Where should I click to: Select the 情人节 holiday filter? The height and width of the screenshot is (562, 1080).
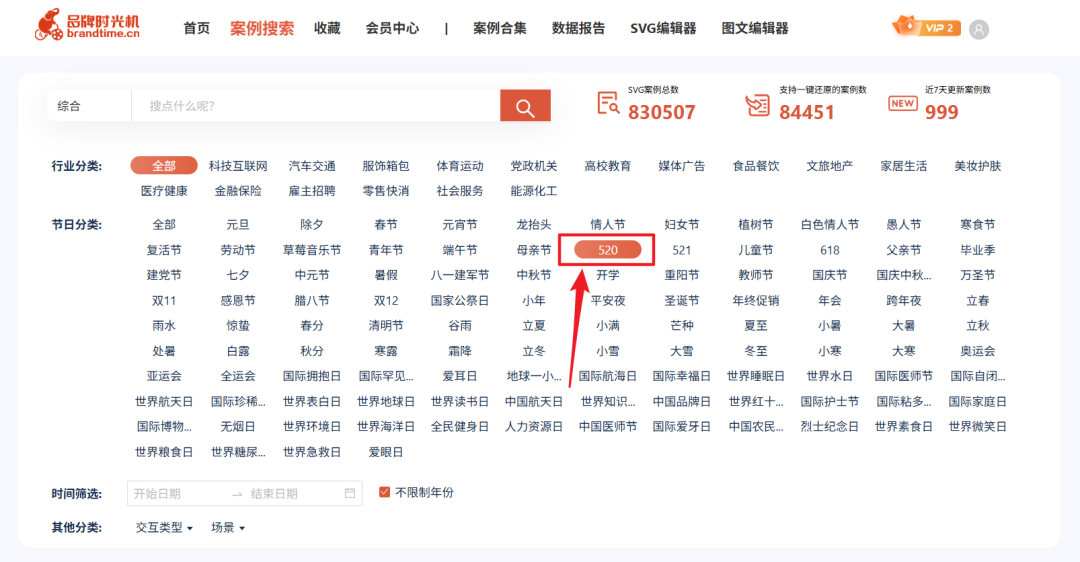pyautogui.click(x=608, y=225)
